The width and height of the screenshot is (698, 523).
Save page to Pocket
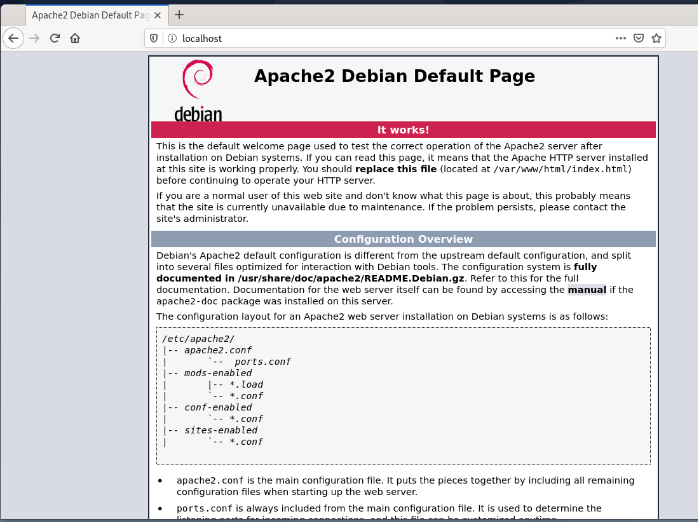(x=638, y=38)
